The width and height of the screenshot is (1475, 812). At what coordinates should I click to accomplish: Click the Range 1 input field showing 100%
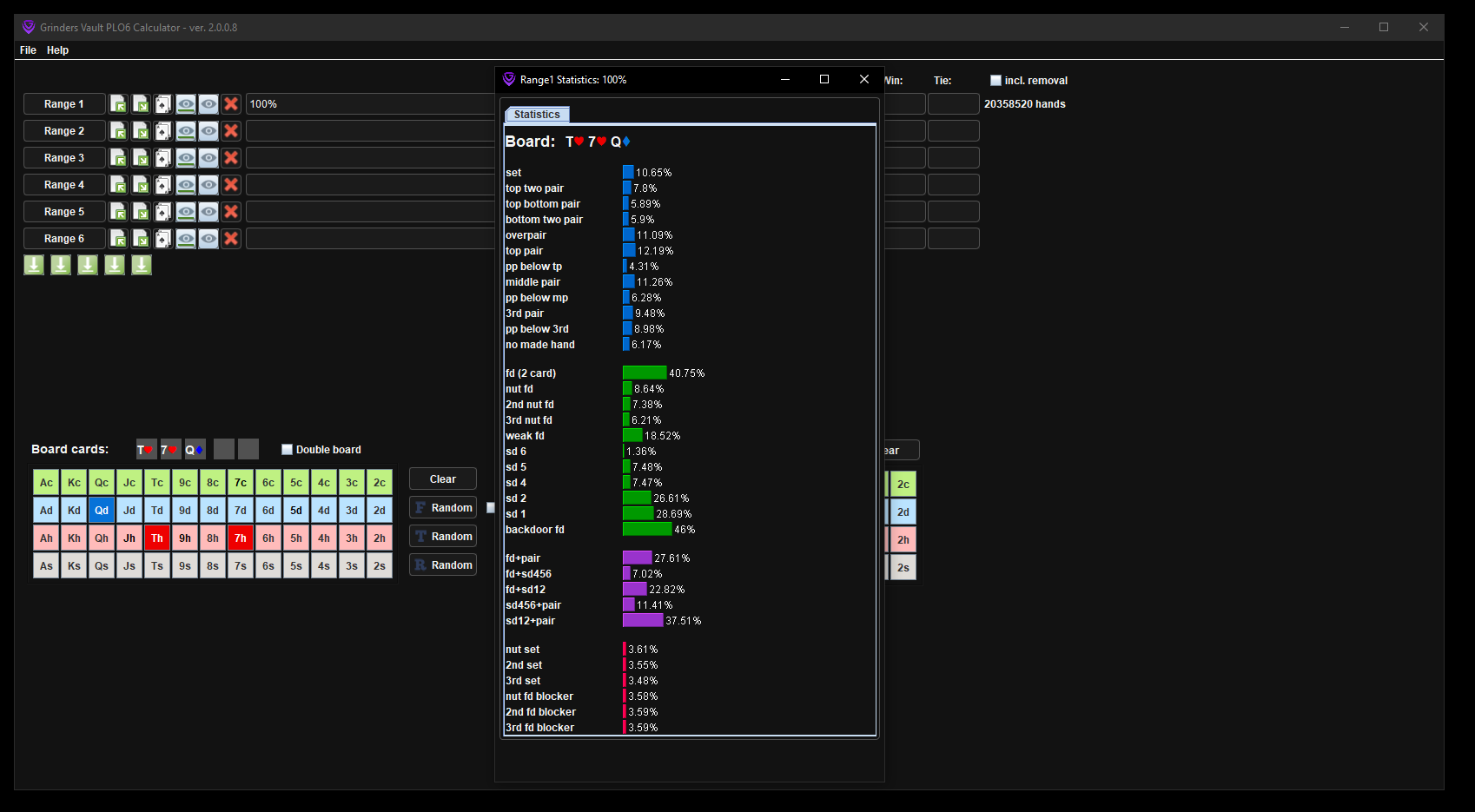(369, 104)
